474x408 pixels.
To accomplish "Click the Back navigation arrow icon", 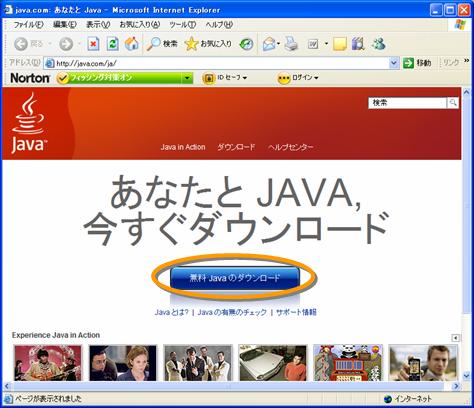I will click(21, 44).
